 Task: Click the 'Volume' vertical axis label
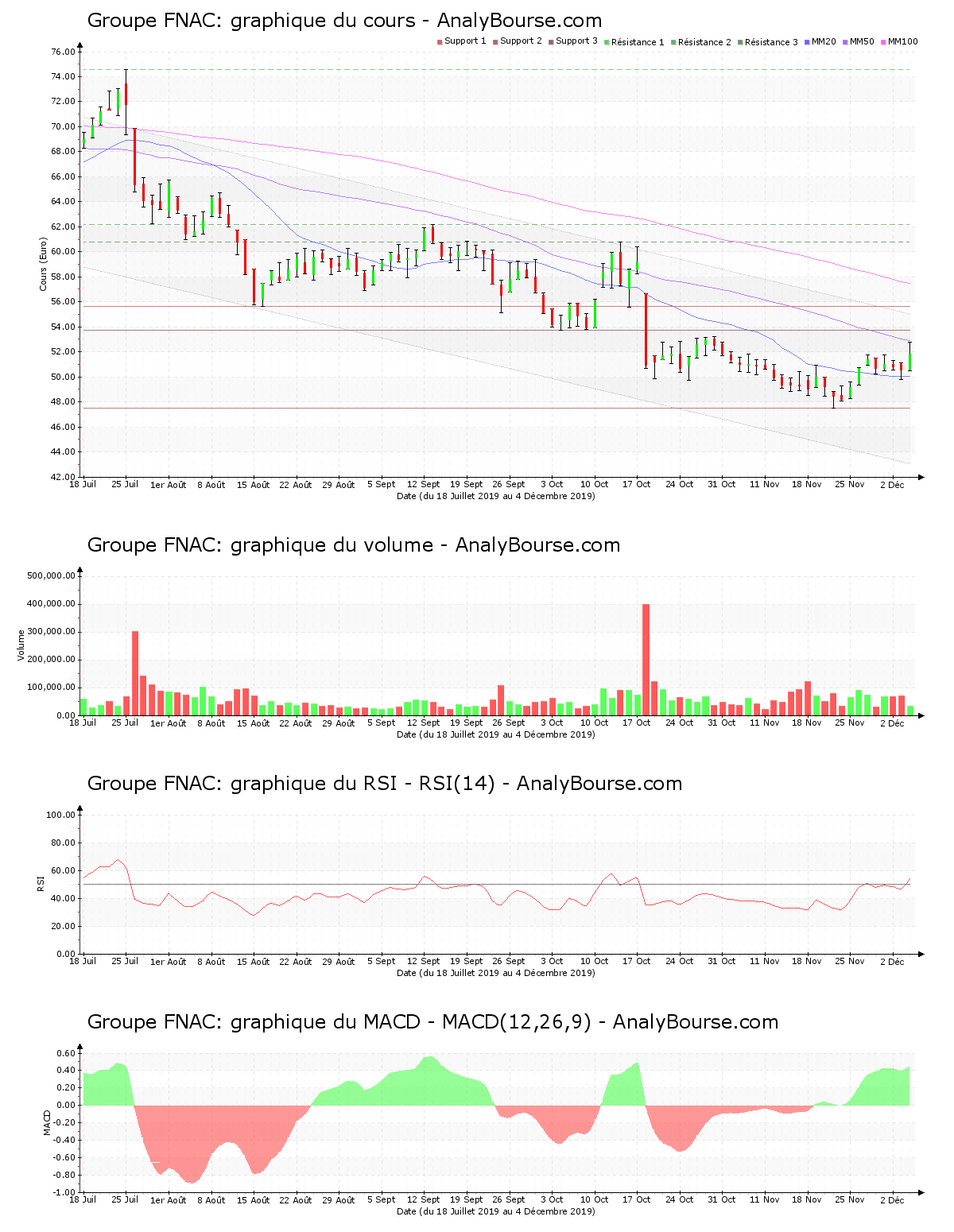click(21, 645)
